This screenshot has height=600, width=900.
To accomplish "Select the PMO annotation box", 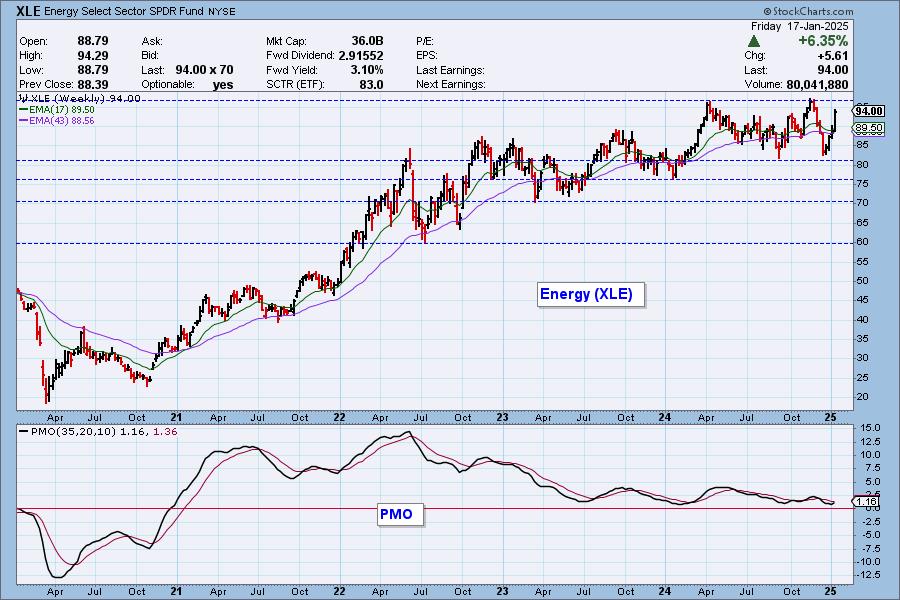I will (x=400, y=514).
